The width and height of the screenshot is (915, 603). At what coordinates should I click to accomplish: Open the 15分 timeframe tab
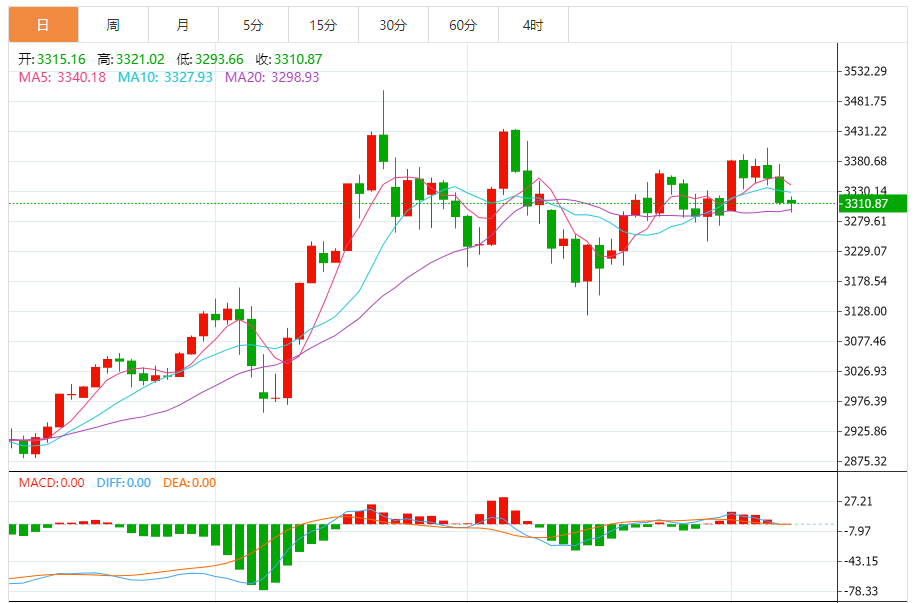pyautogui.click(x=323, y=25)
